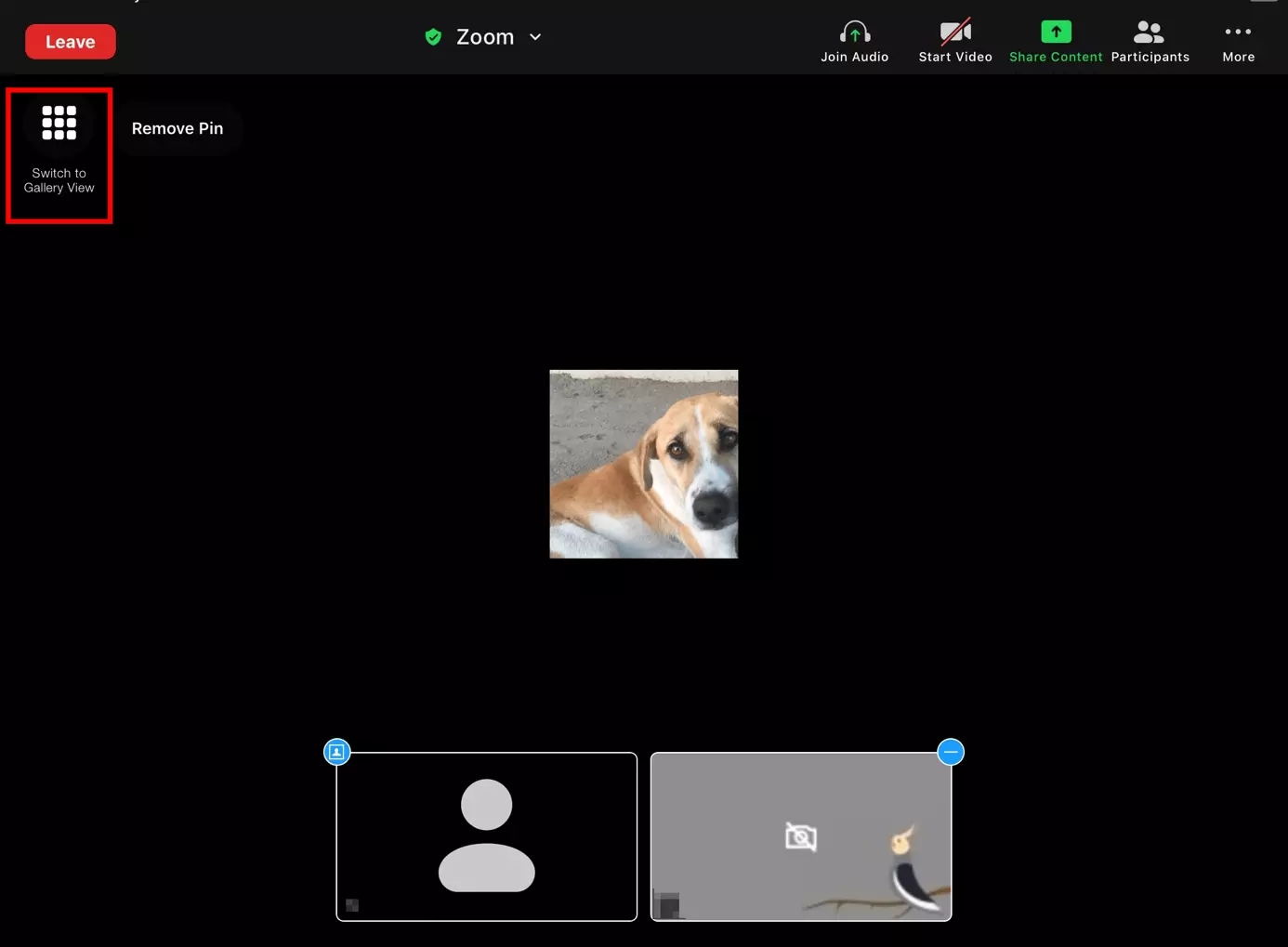Join audio using the headphones icon
1288x947 pixels.
click(854, 33)
